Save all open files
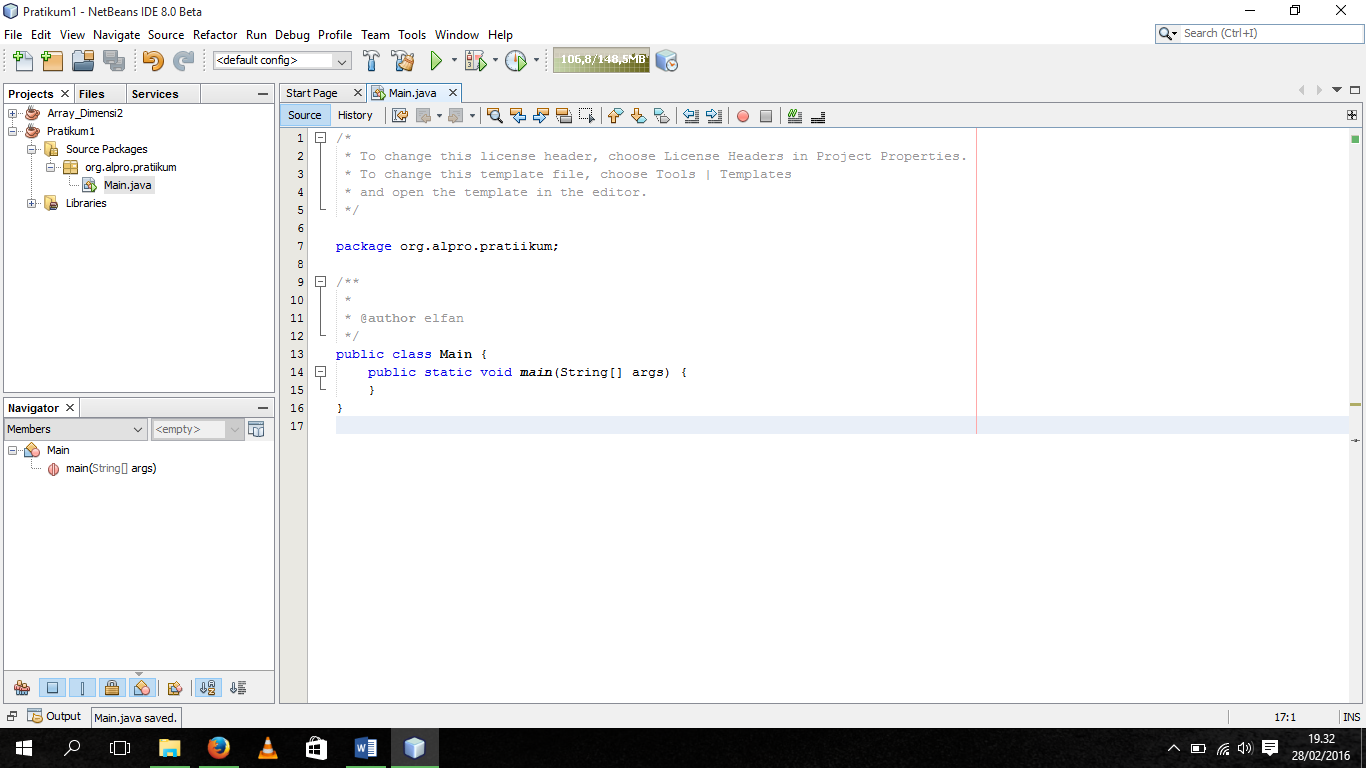Screen dimensions: 1366x768 pyautogui.click(x=114, y=60)
